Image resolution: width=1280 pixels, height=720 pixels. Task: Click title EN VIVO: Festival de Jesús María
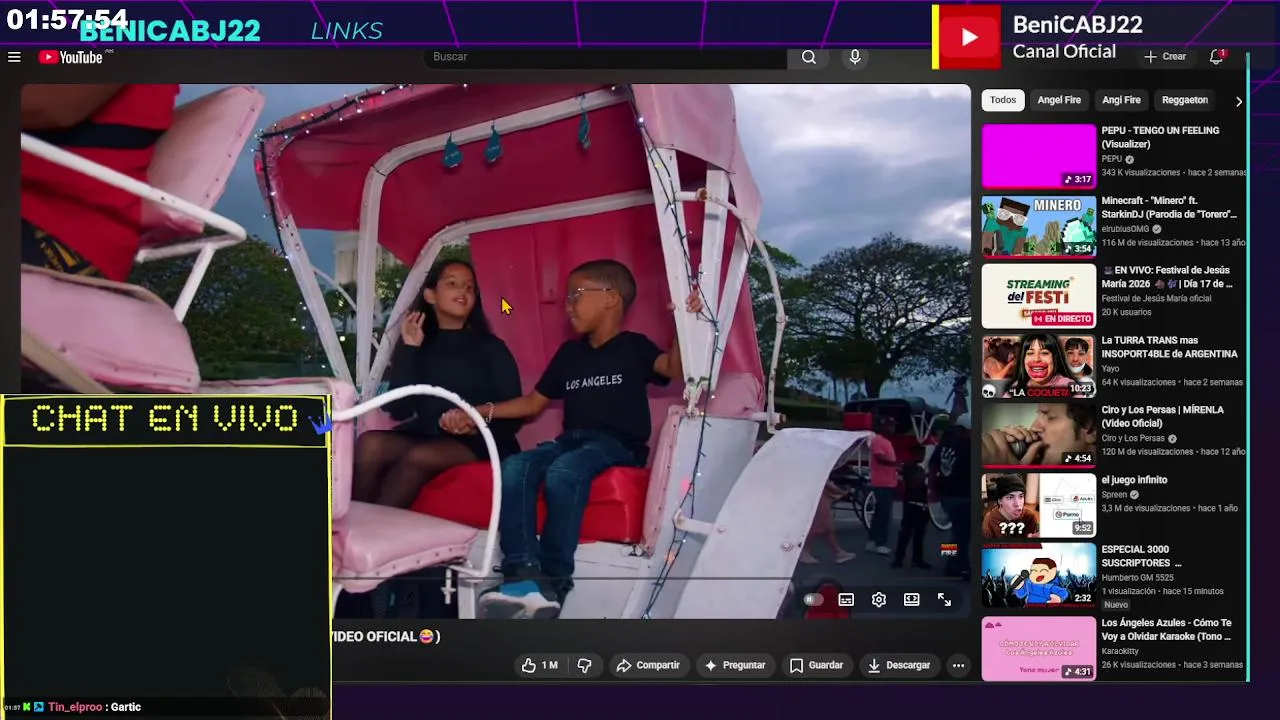pos(1167,277)
